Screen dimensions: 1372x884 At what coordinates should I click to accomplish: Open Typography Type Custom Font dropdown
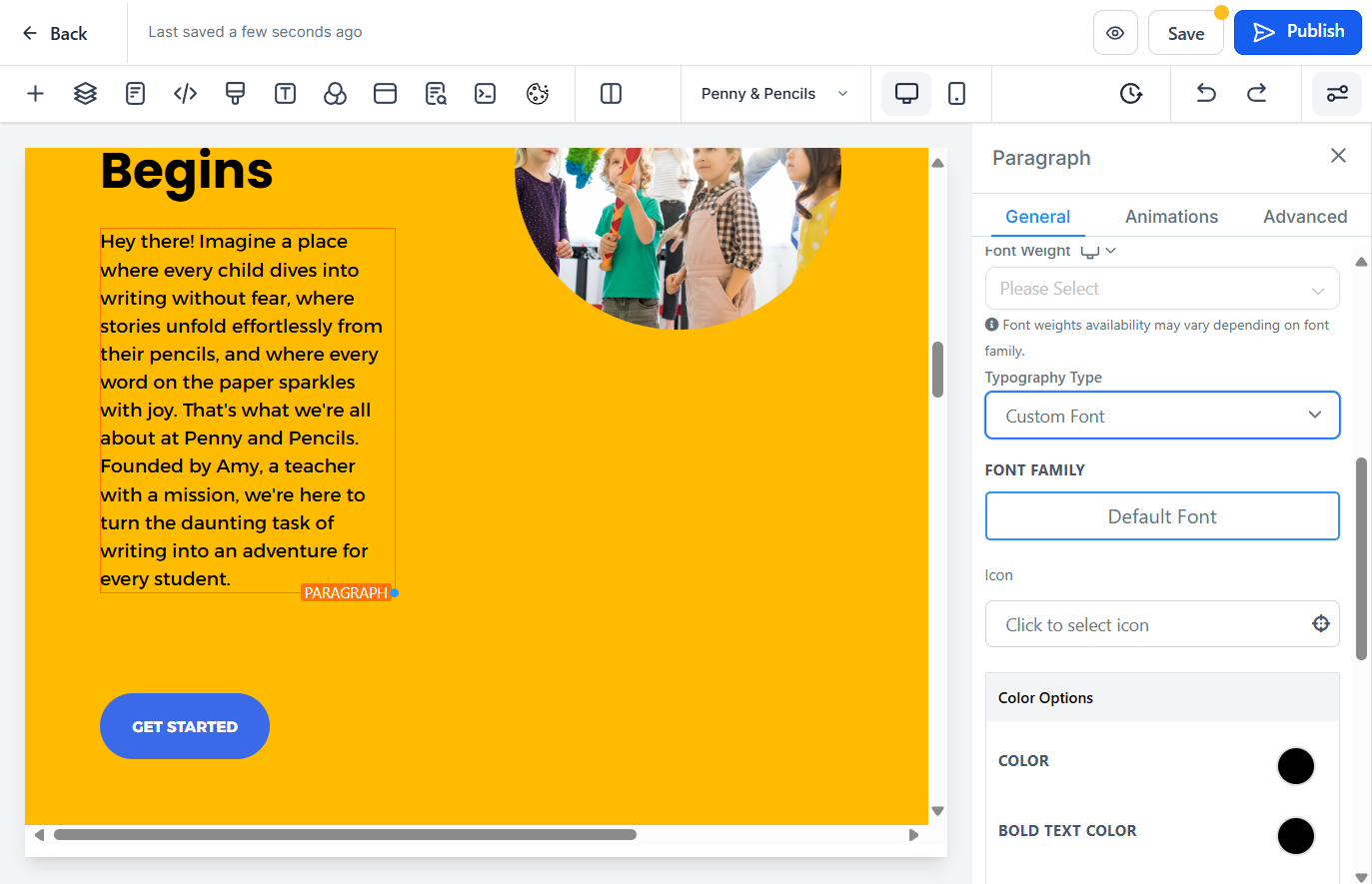(x=1162, y=416)
